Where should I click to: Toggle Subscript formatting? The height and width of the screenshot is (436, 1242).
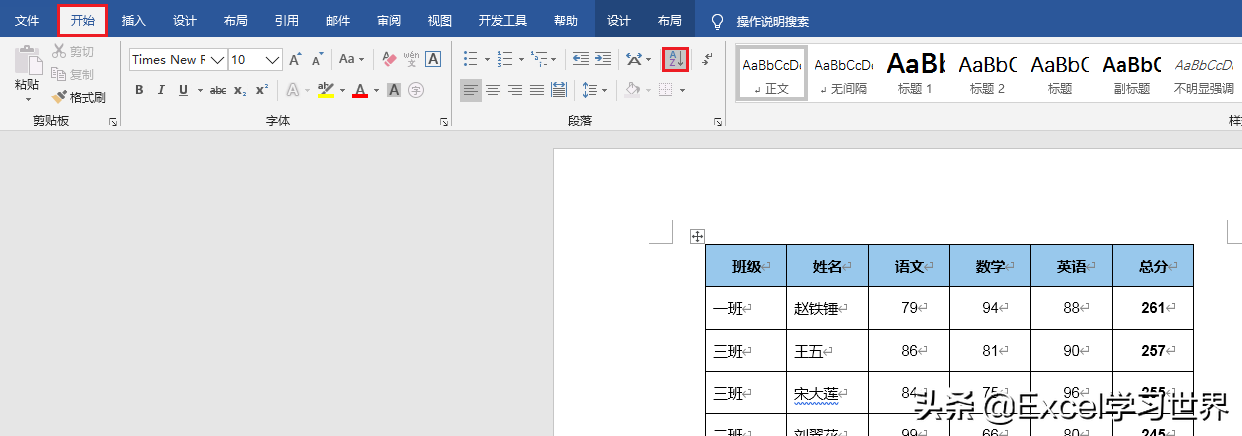(240, 90)
